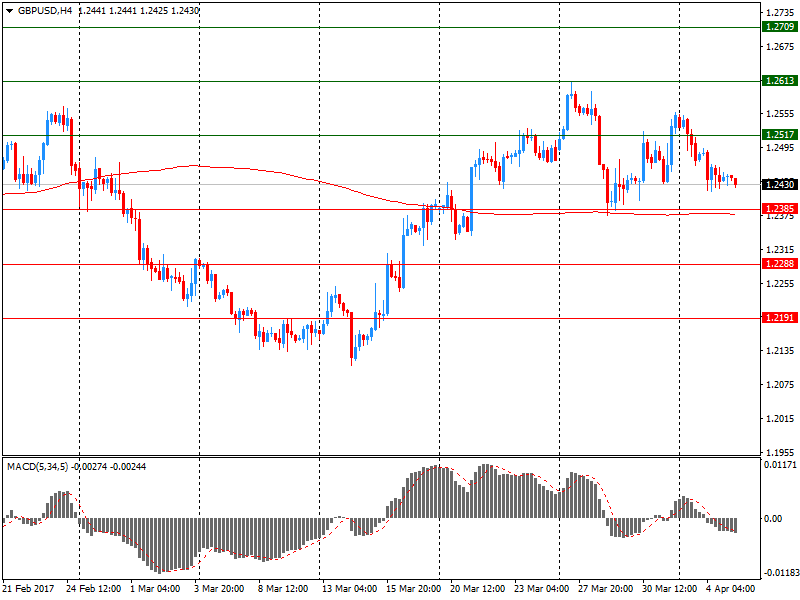Select the red 1.2385 support level tag
Viewport: 800px width, 600px height.
point(778,209)
